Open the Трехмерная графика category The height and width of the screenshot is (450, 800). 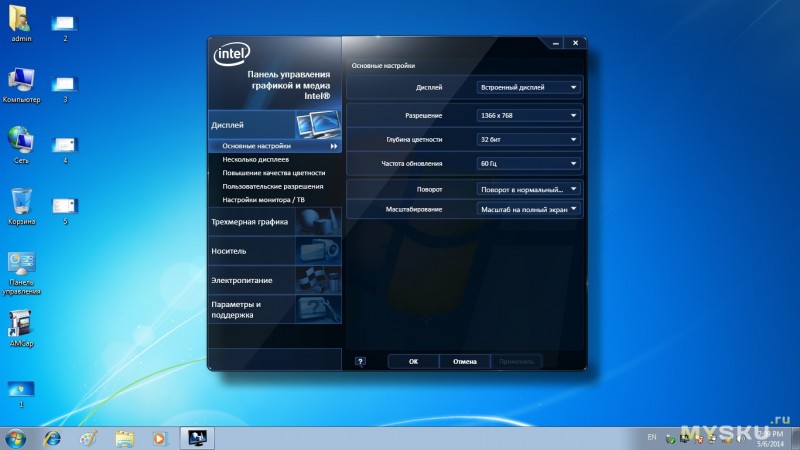coord(275,222)
